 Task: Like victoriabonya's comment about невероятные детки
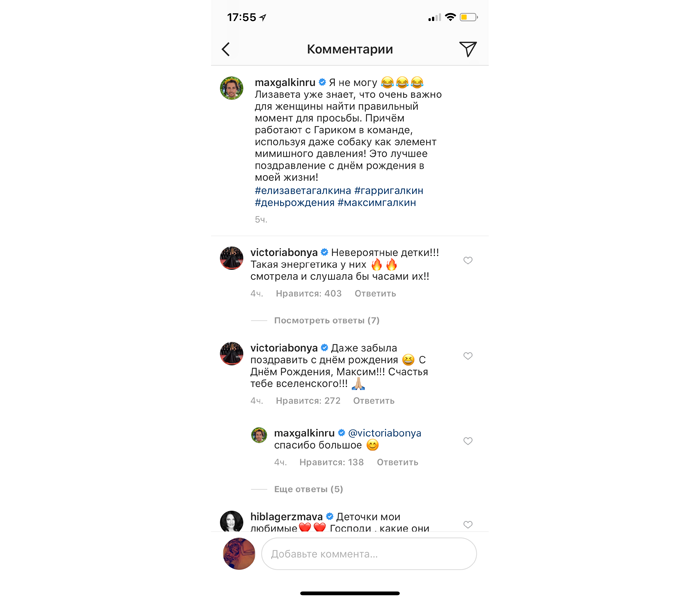tap(467, 260)
